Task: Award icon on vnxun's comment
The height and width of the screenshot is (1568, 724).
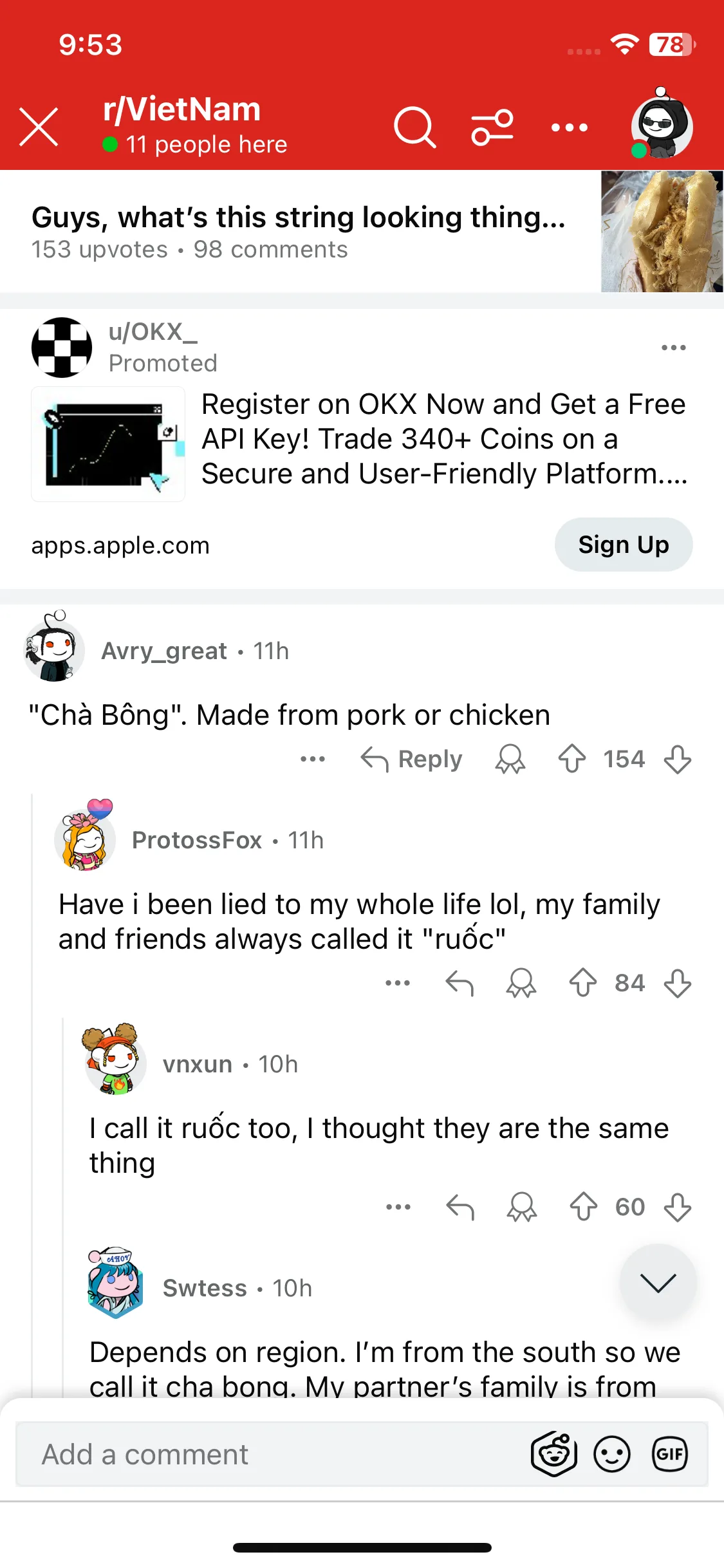Action: [x=522, y=1207]
